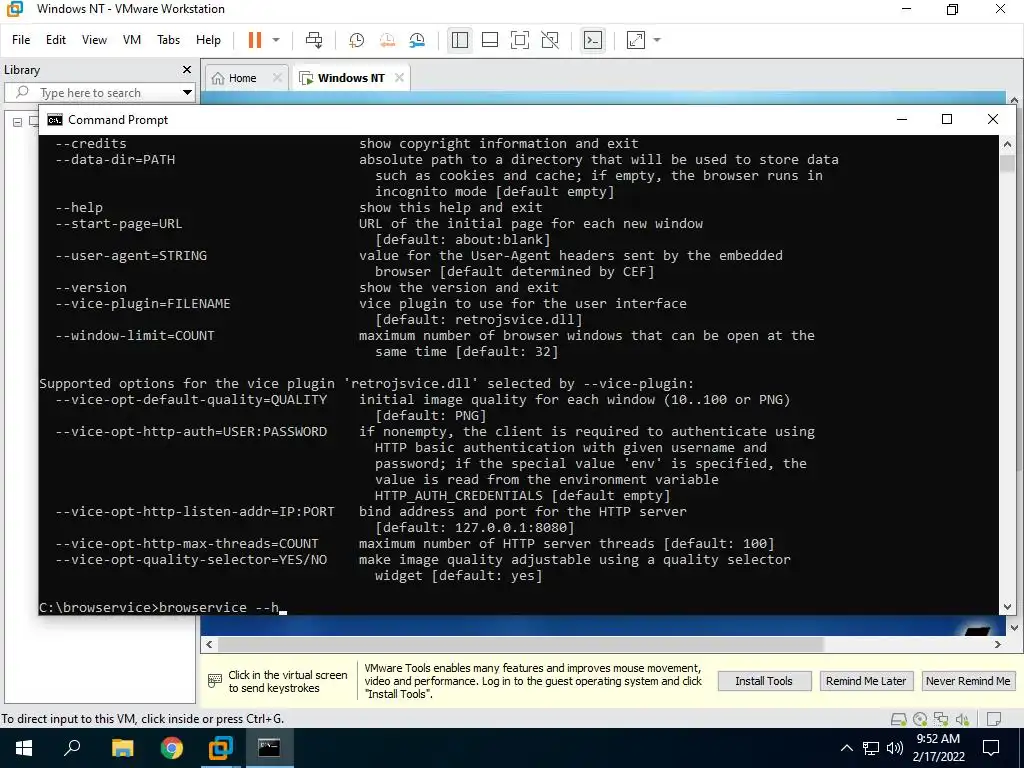This screenshot has height=768, width=1024.
Task: Open the Help menu
Action: pos(208,40)
